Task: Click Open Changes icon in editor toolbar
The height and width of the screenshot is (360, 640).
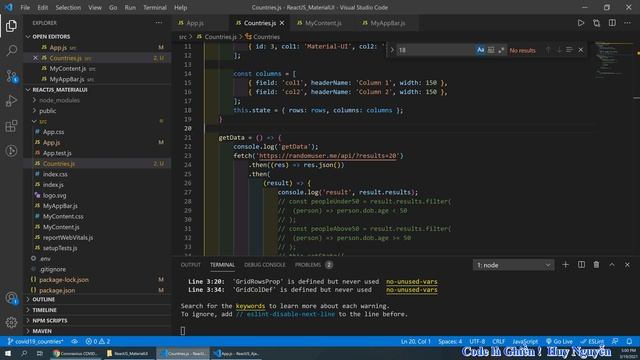Action: pos(596,23)
